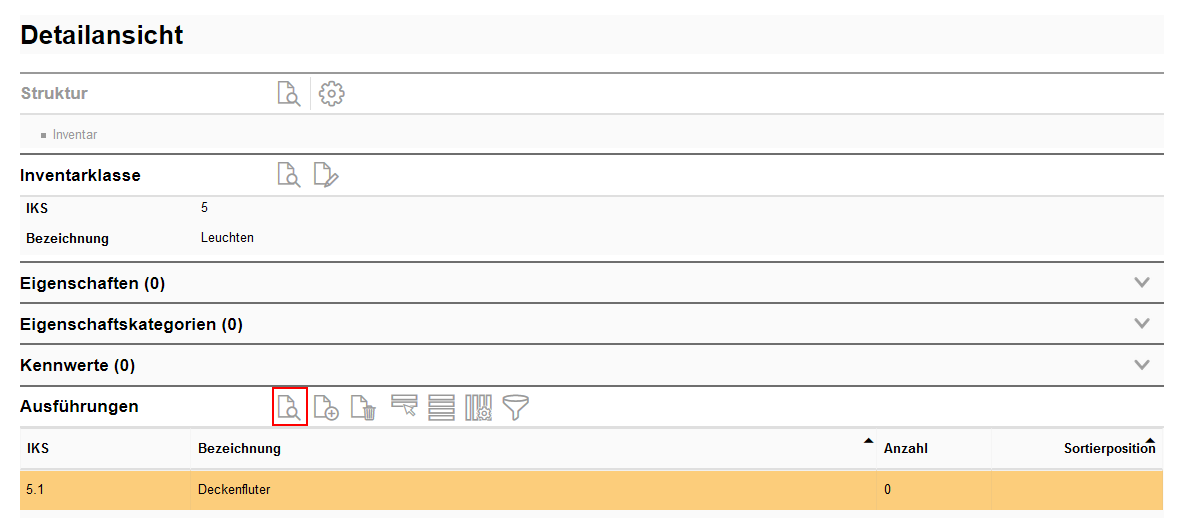The height and width of the screenshot is (518, 1182).
Task: Add new Ausführung with plus document icon
Action: click(x=326, y=407)
